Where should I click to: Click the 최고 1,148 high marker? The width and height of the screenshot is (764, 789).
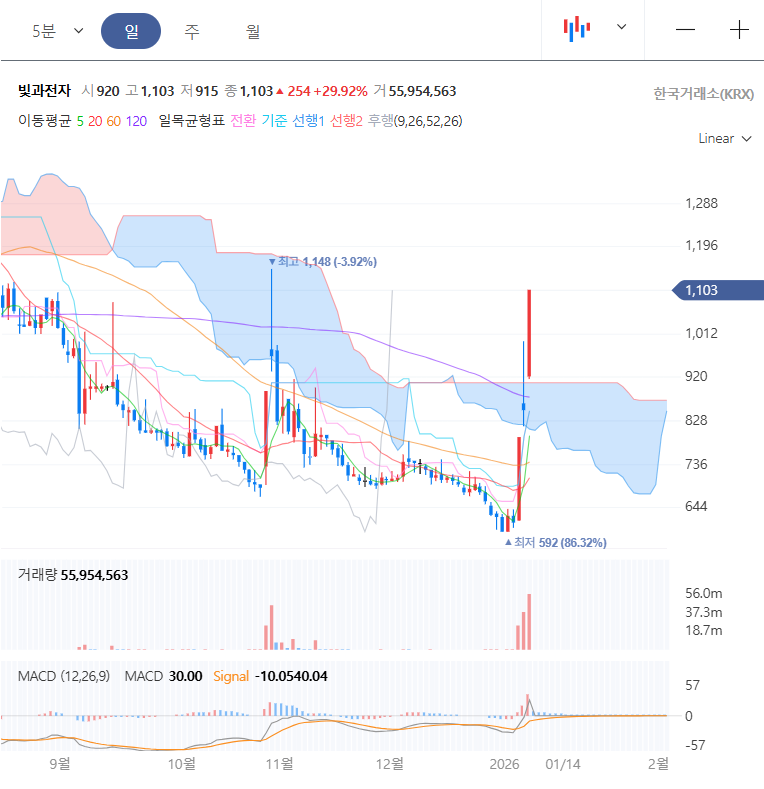(323, 262)
